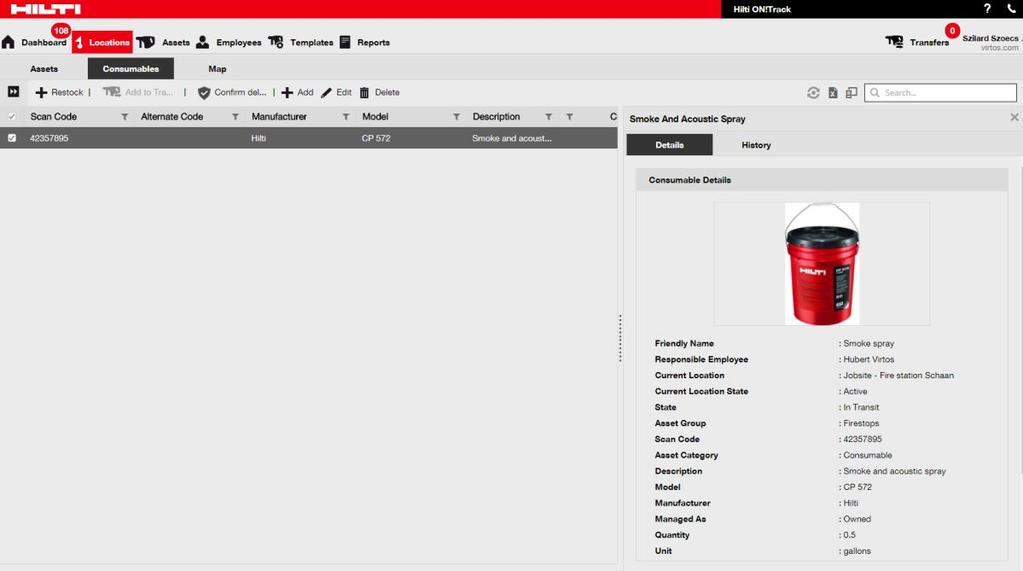This screenshot has height=571, width=1023.
Task: Click the phone contact icon
Action: click(x=1011, y=8)
